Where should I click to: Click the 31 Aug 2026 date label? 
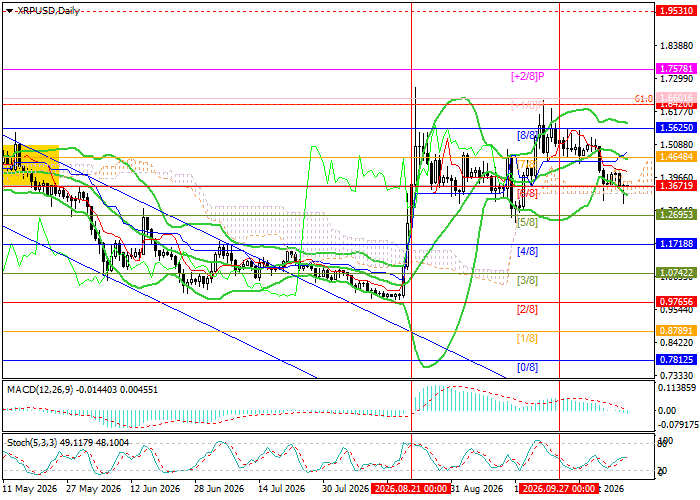477,489
